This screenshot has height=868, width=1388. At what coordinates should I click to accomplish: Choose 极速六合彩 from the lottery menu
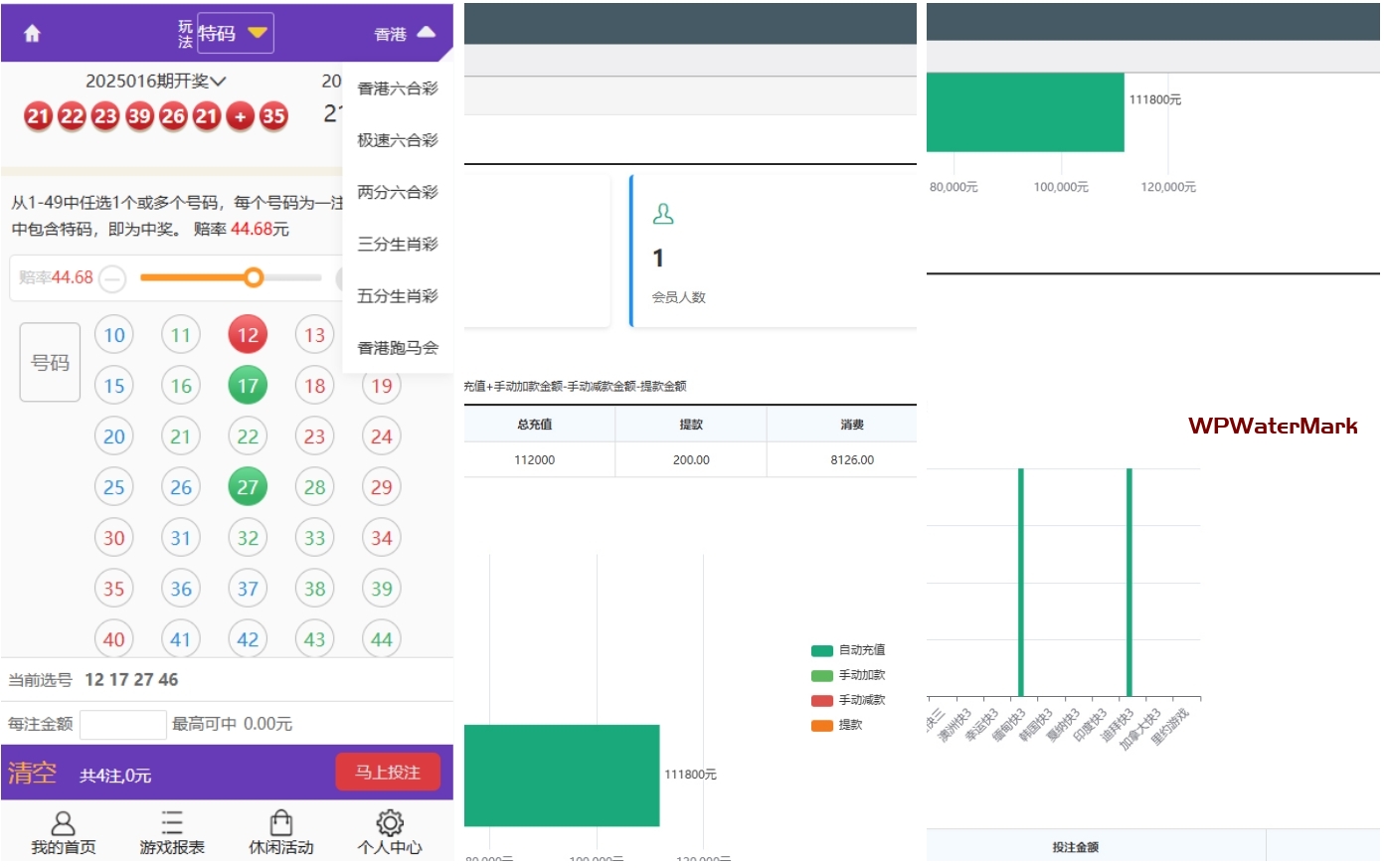[x=398, y=140]
